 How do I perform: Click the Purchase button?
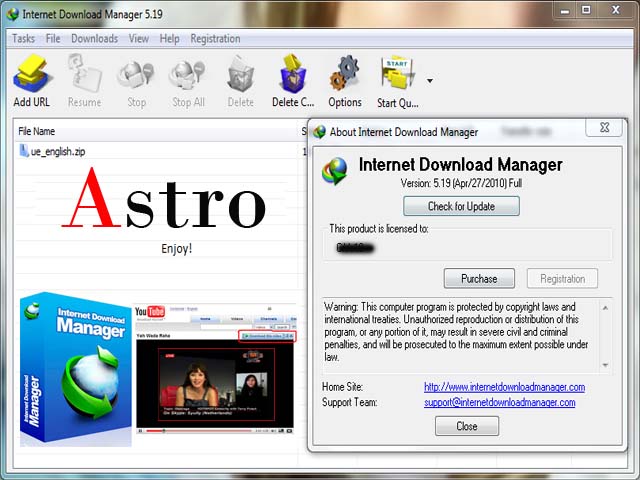pyautogui.click(x=479, y=279)
